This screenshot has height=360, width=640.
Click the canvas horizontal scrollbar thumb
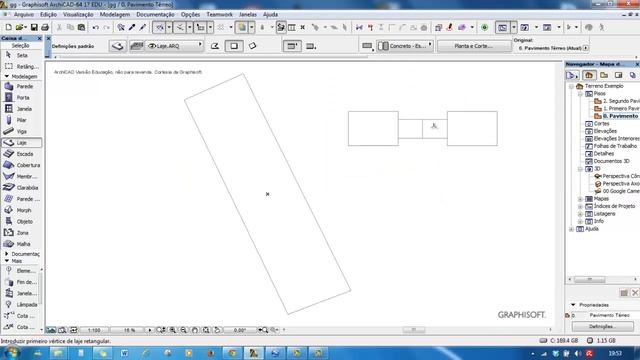click(x=414, y=330)
